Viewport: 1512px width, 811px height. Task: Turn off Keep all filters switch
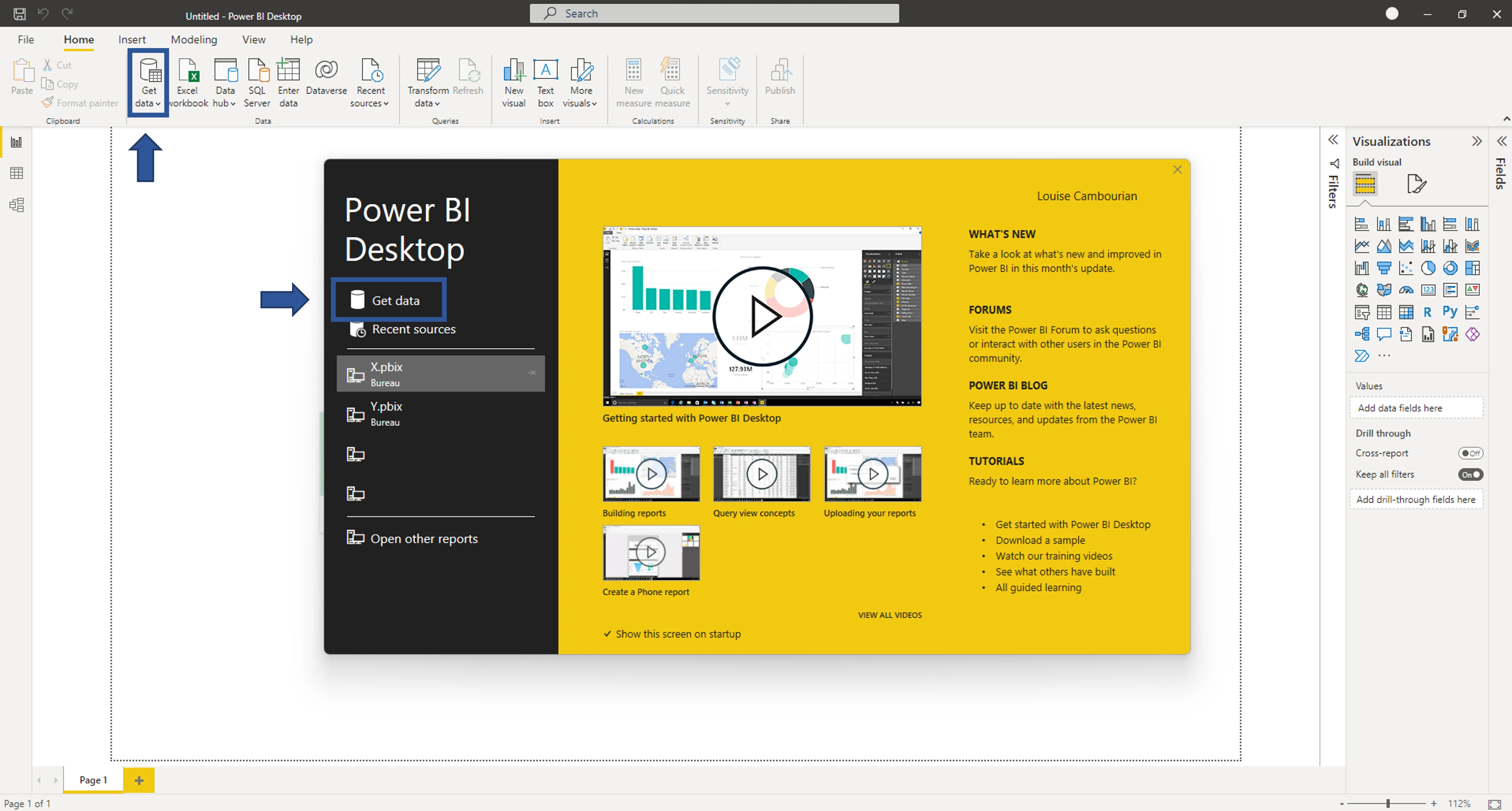click(1470, 474)
